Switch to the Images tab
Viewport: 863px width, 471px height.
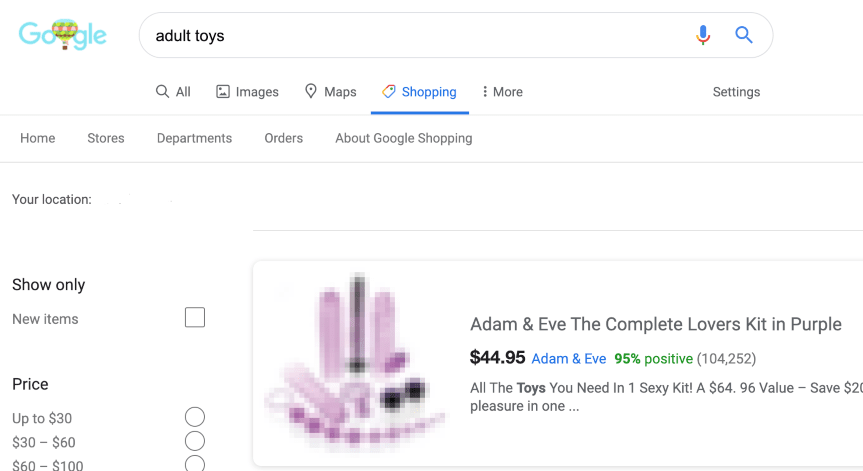(247, 92)
